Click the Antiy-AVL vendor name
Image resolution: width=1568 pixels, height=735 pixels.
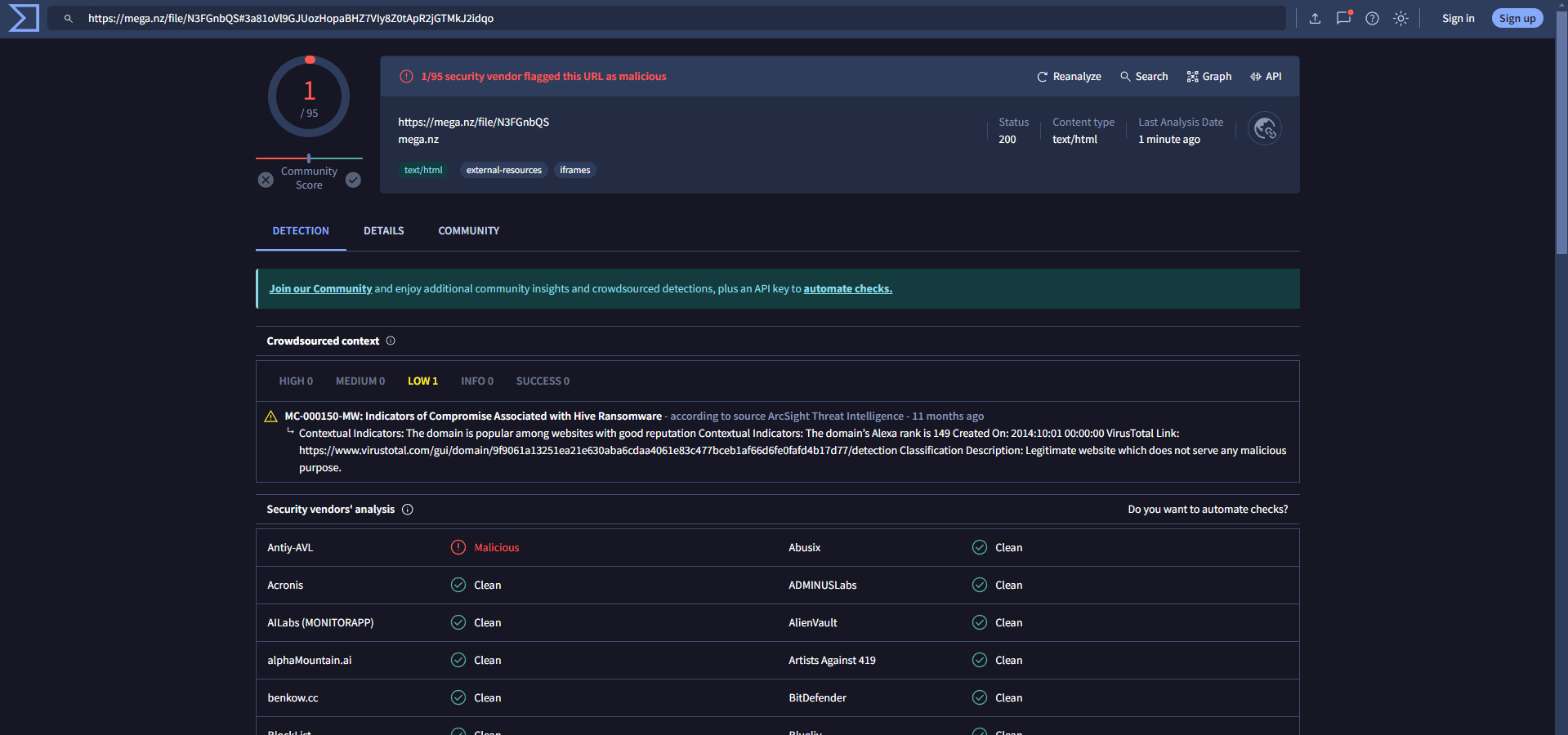click(290, 548)
